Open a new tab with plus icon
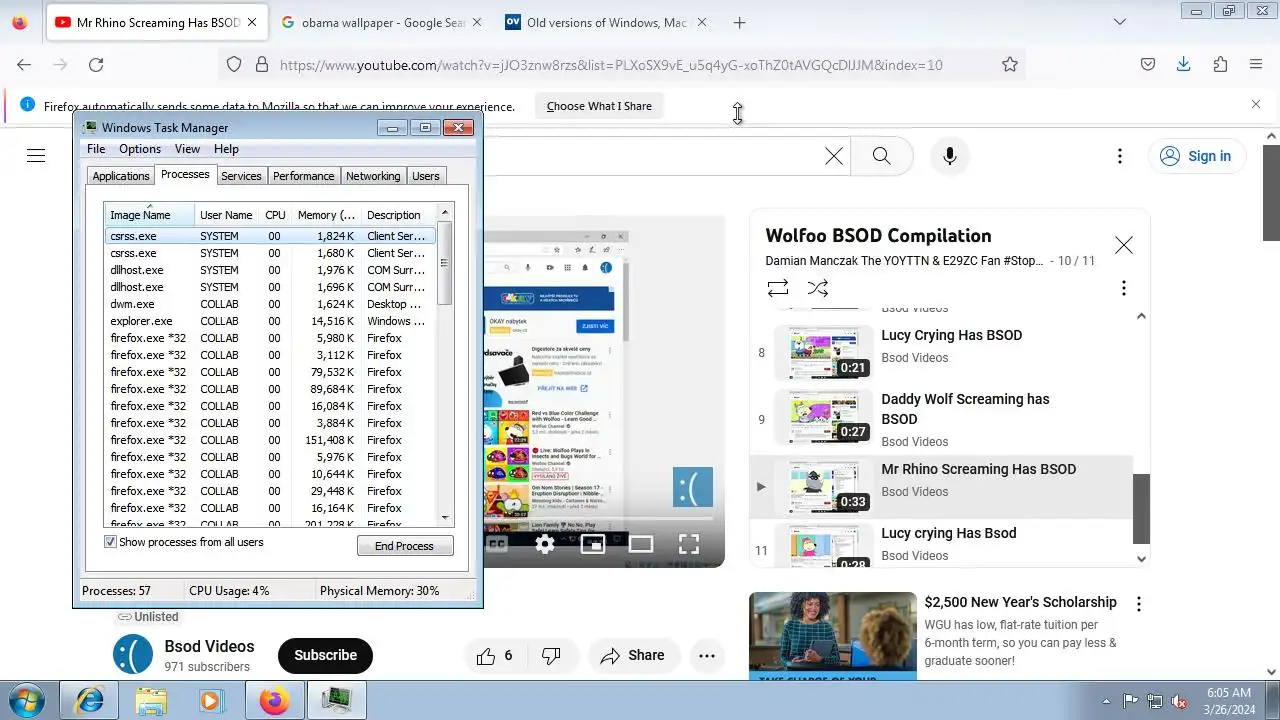Image resolution: width=1280 pixels, height=720 pixels. pyautogui.click(x=739, y=22)
